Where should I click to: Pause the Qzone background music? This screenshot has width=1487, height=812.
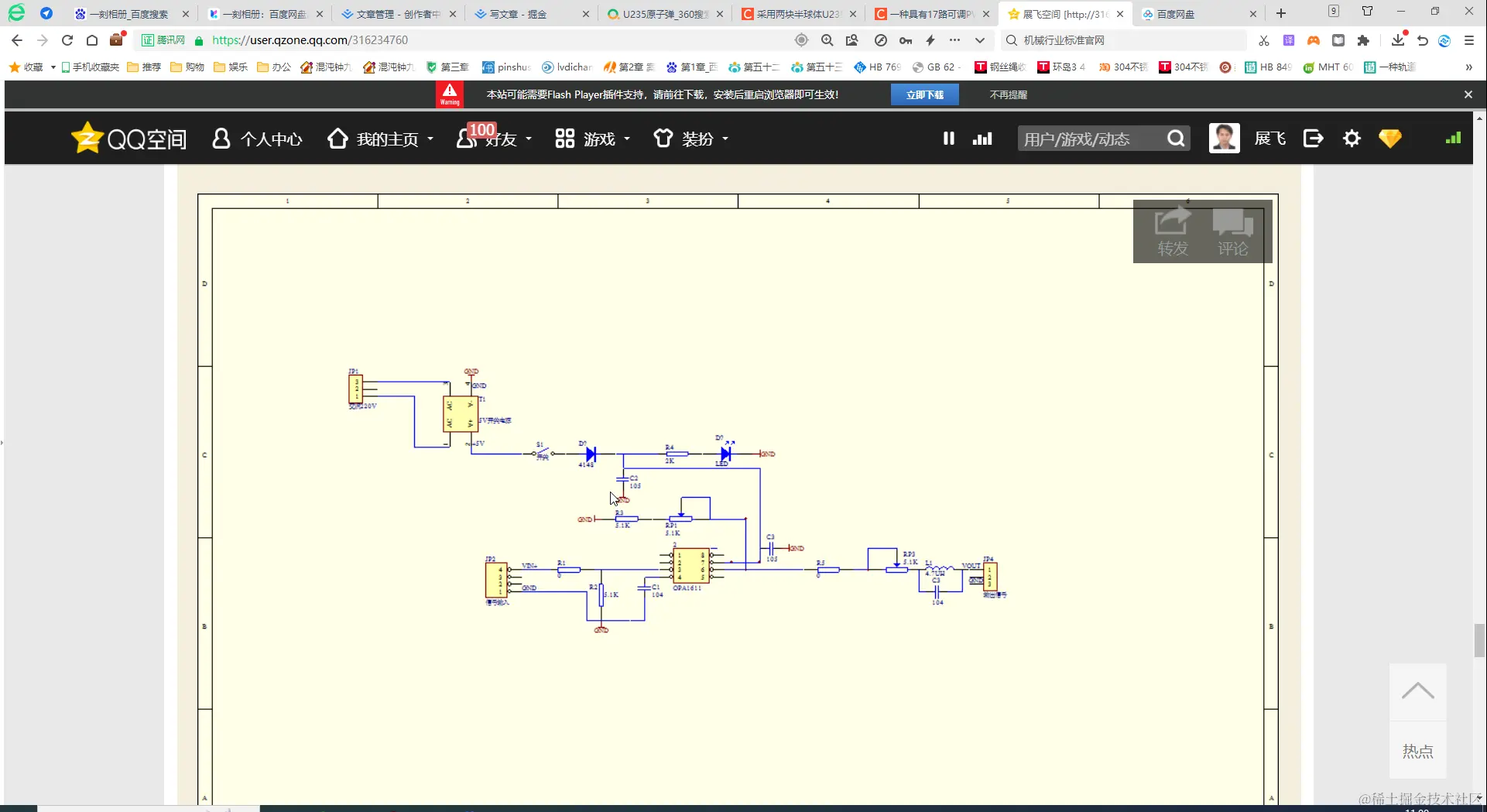click(x=948, y=139)
